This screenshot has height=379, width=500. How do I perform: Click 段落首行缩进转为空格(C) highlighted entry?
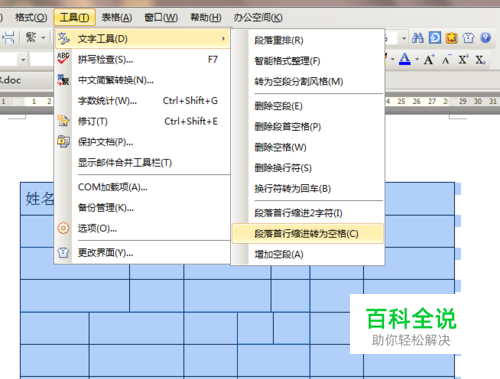[x=308, y=234]
